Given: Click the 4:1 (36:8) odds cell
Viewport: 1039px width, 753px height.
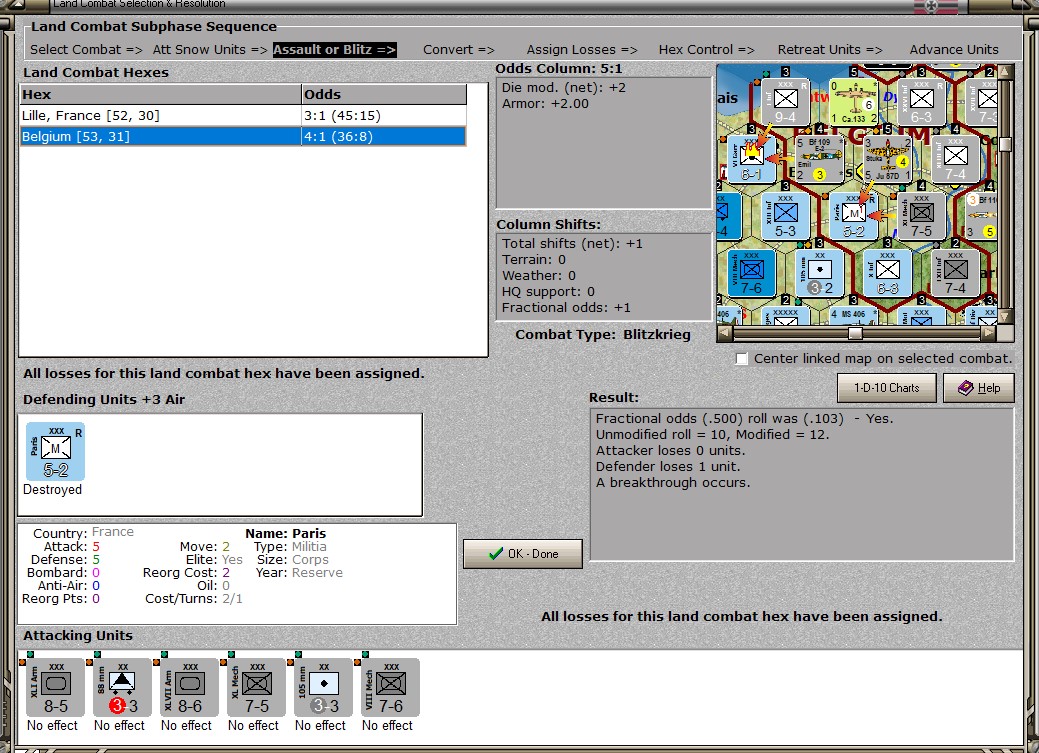Looking at the screenshot, I should point(384,137).
